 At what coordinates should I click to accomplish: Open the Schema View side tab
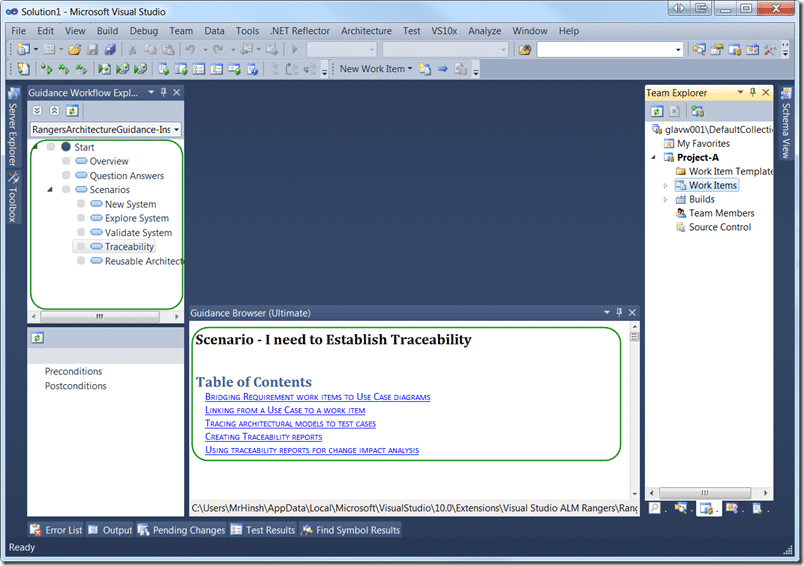(786, 123)
